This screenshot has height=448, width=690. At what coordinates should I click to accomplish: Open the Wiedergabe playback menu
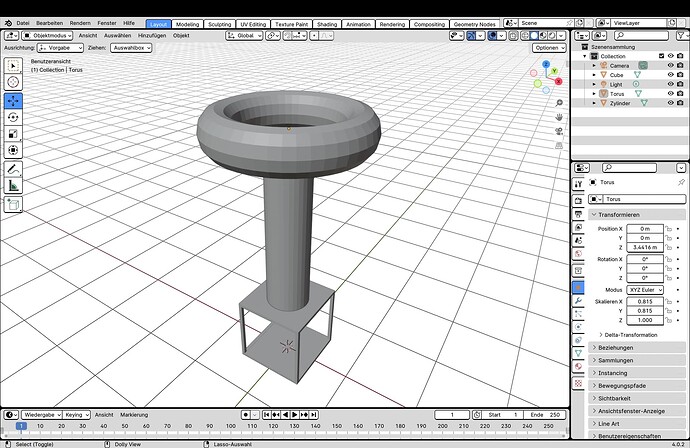[x=42, y=415]
